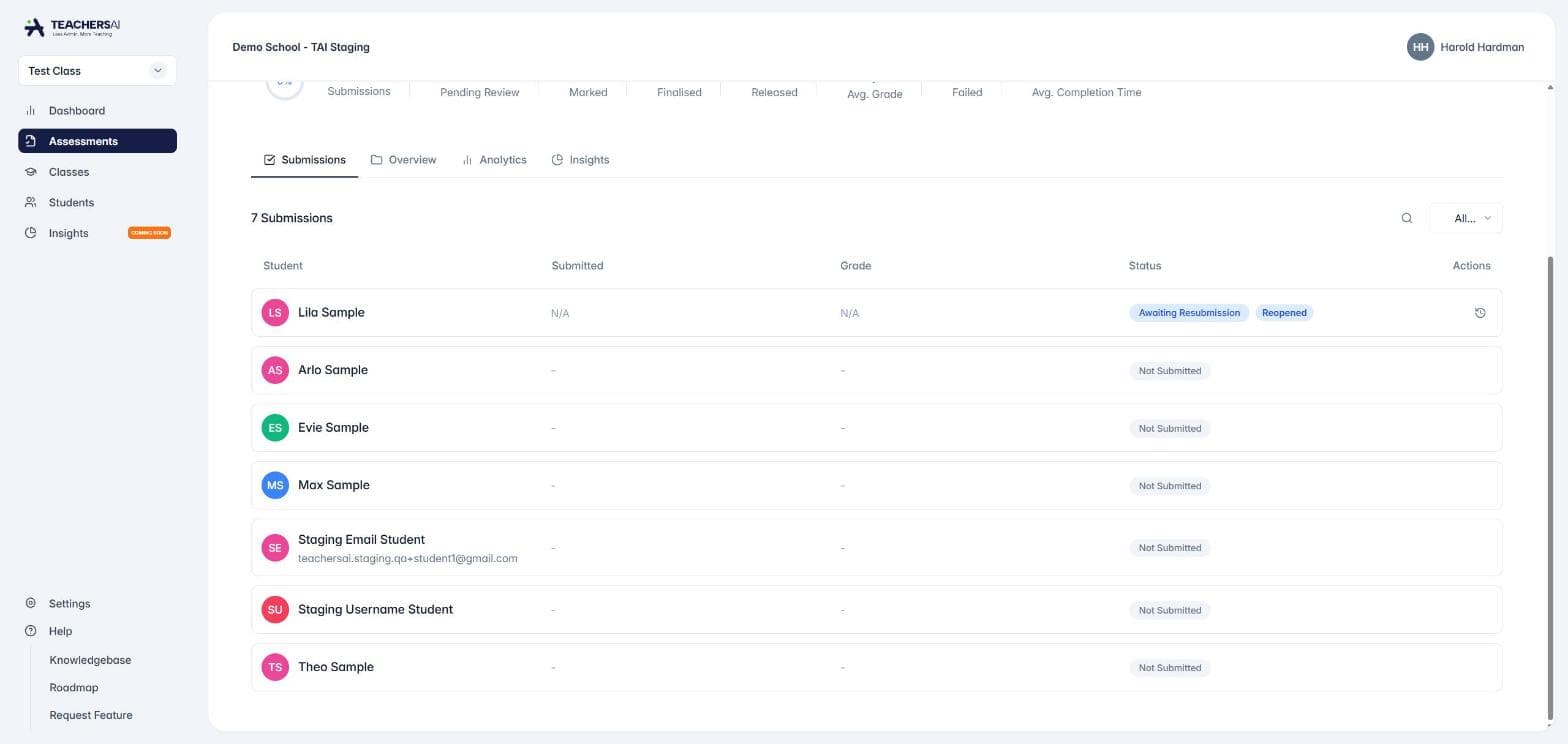
Task: Click the Reopened status badge
Action: pyautogui.click(x=1284, y=313)
